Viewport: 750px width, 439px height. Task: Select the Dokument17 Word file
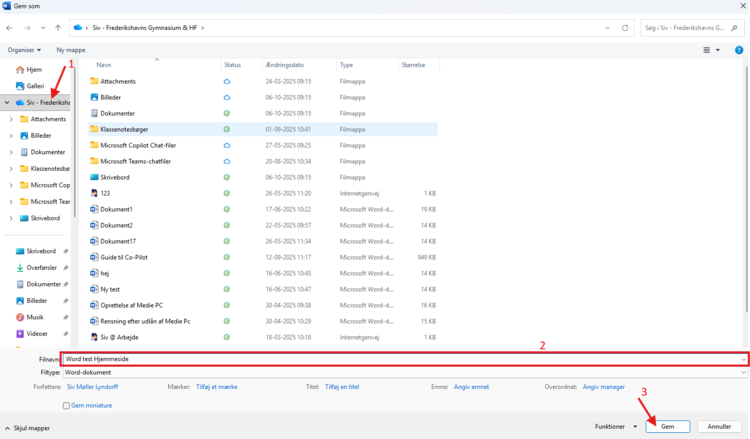pyautogui.click(x=118, y=241)
